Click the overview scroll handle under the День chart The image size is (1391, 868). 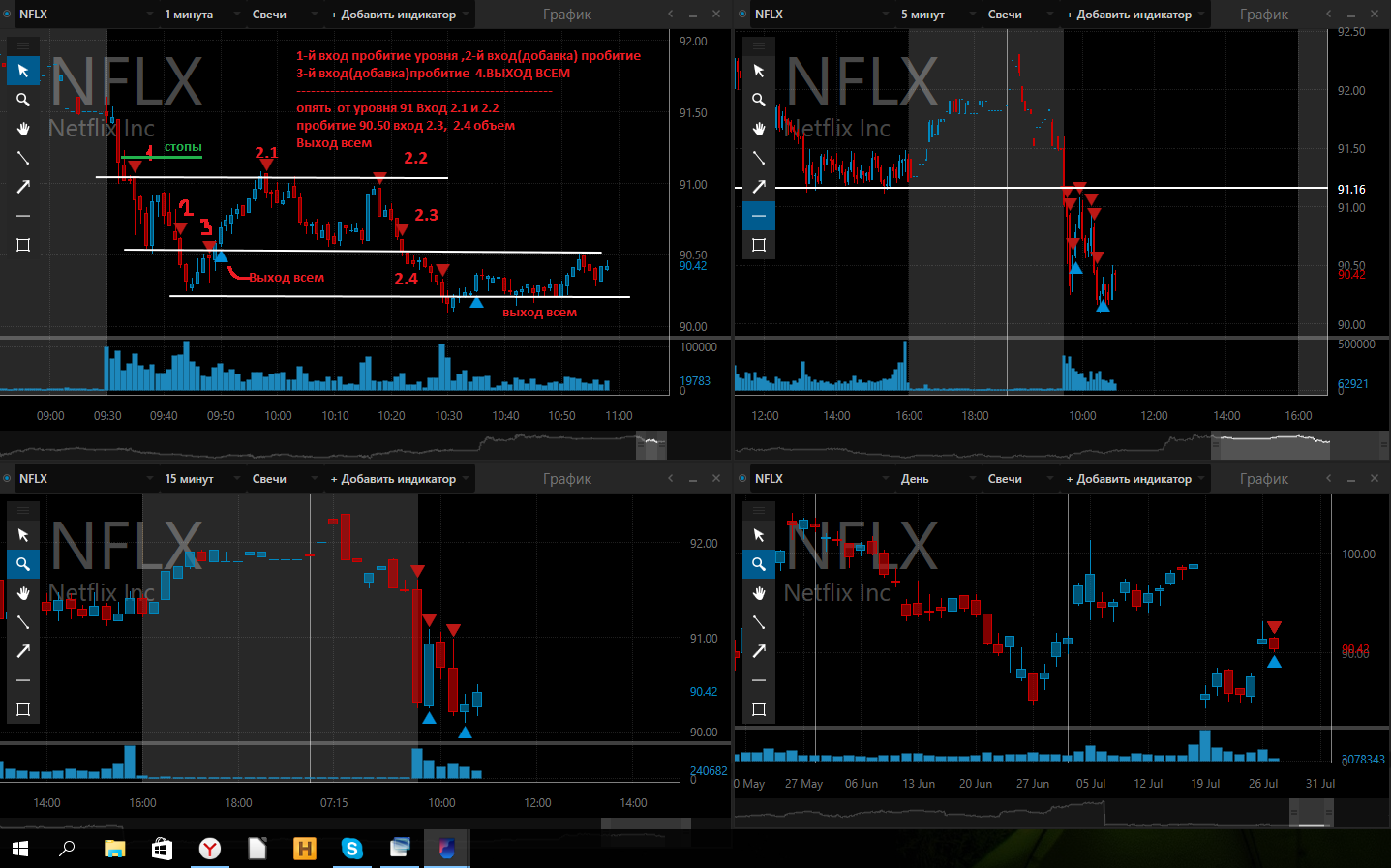point(1311,813)
